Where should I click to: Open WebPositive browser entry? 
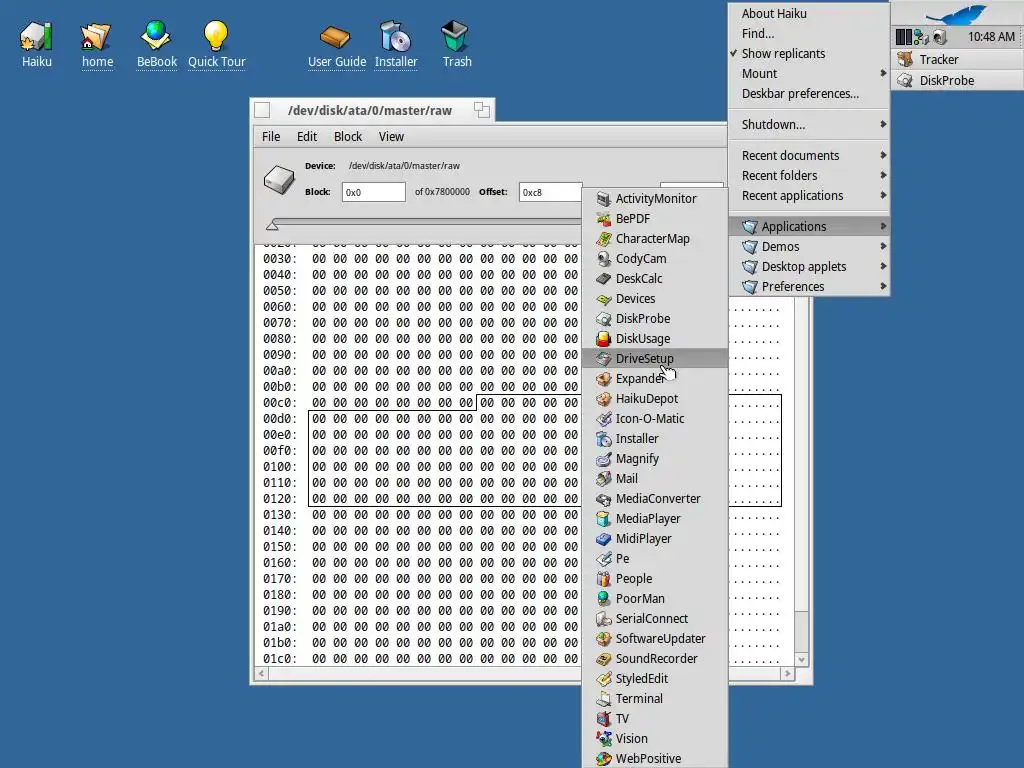[655, 759]
